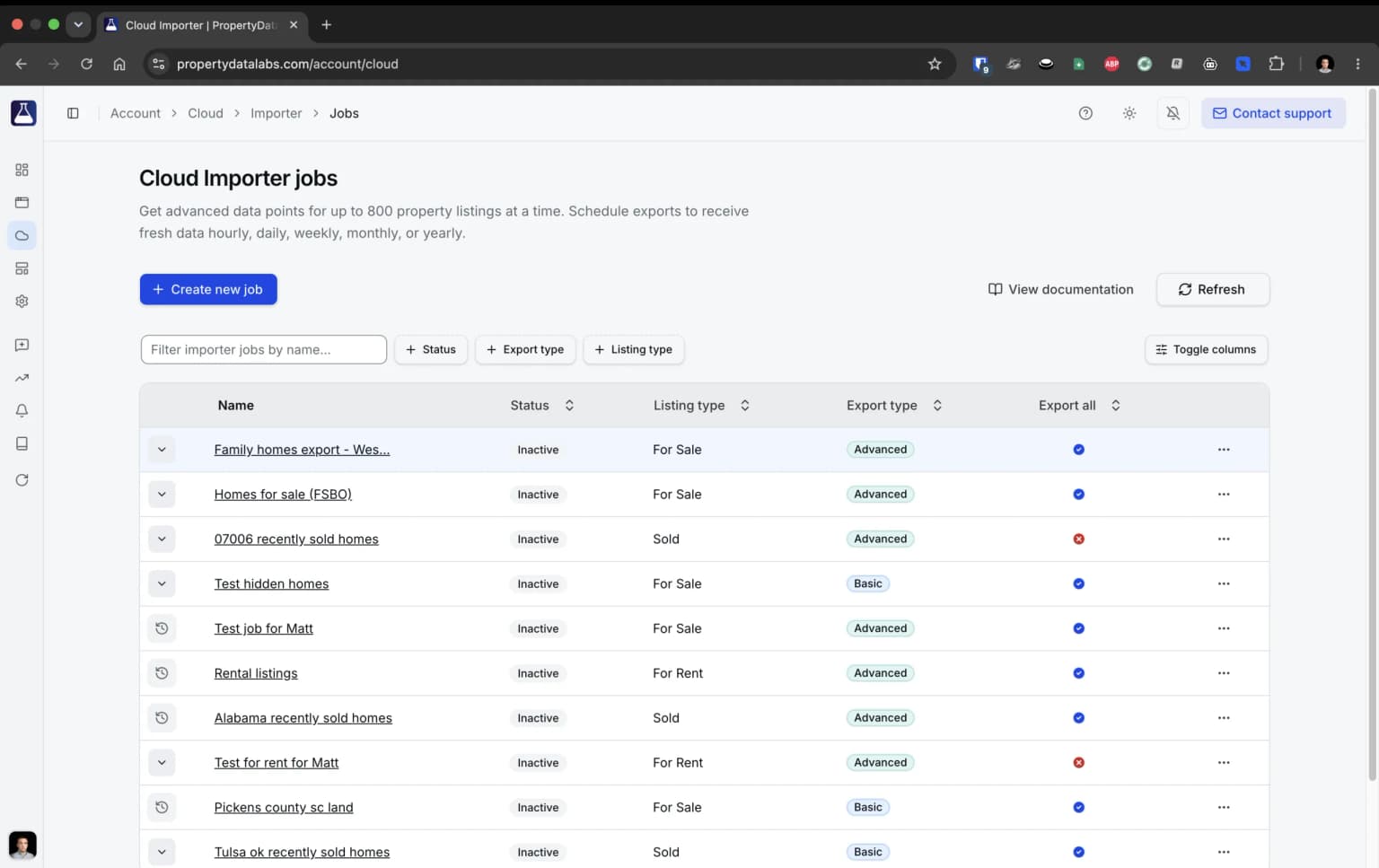Toggle the light theme sun icon
The height and width of the screenshot is (868, 1379).
(x=1129, y=113)
